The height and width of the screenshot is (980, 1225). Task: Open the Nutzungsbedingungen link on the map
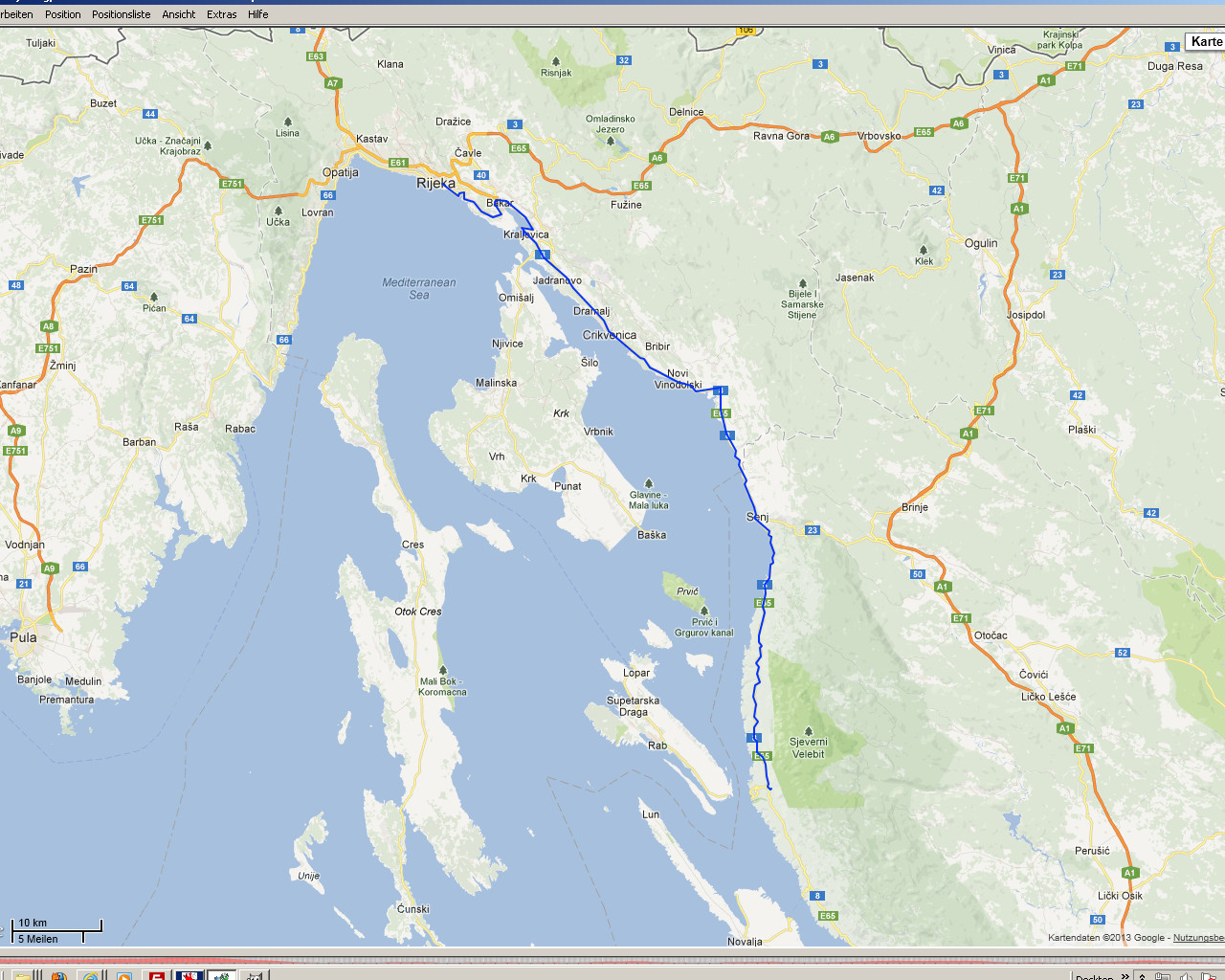(x=1198, y=938)
